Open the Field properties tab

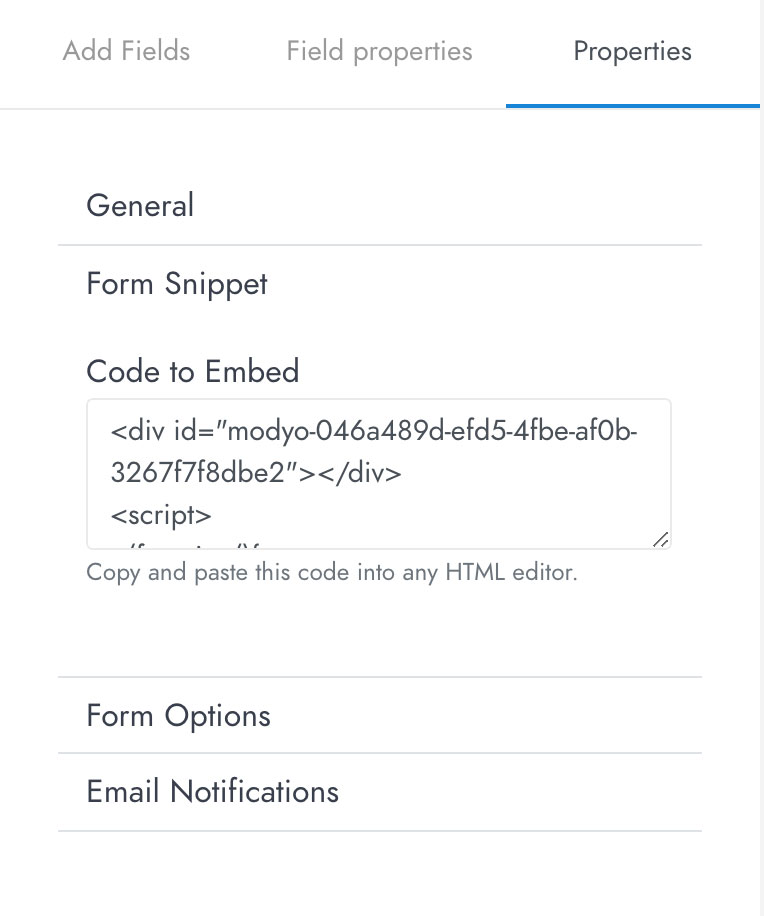tap(379, 51)
